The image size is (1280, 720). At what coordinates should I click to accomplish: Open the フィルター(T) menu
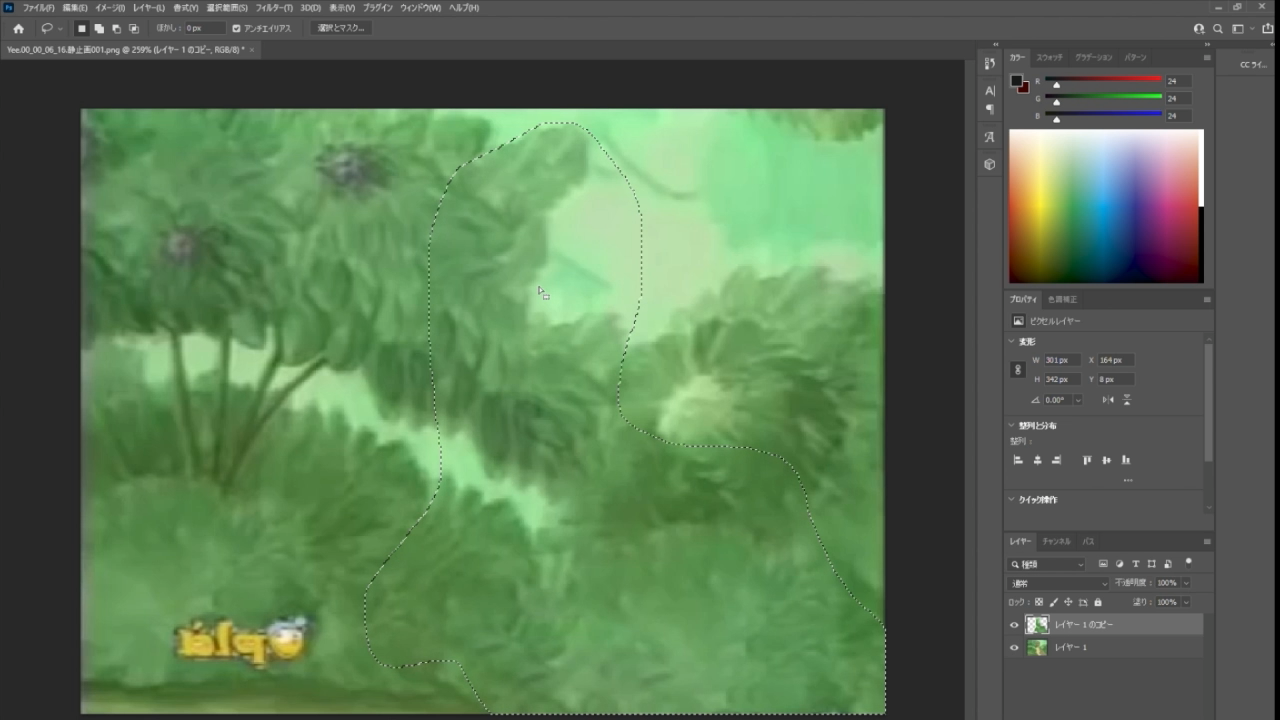[x=273, y=7]
